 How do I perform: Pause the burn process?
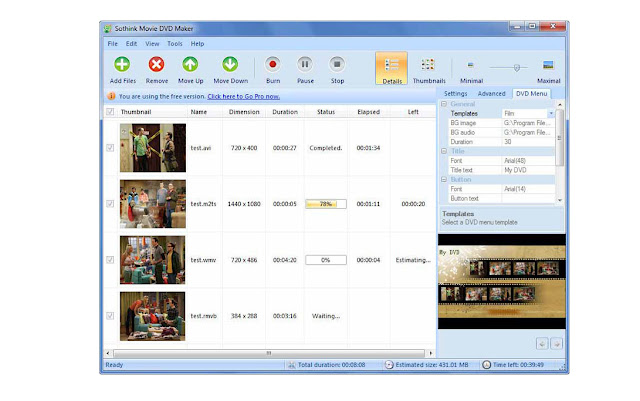(x=305, y=65)
